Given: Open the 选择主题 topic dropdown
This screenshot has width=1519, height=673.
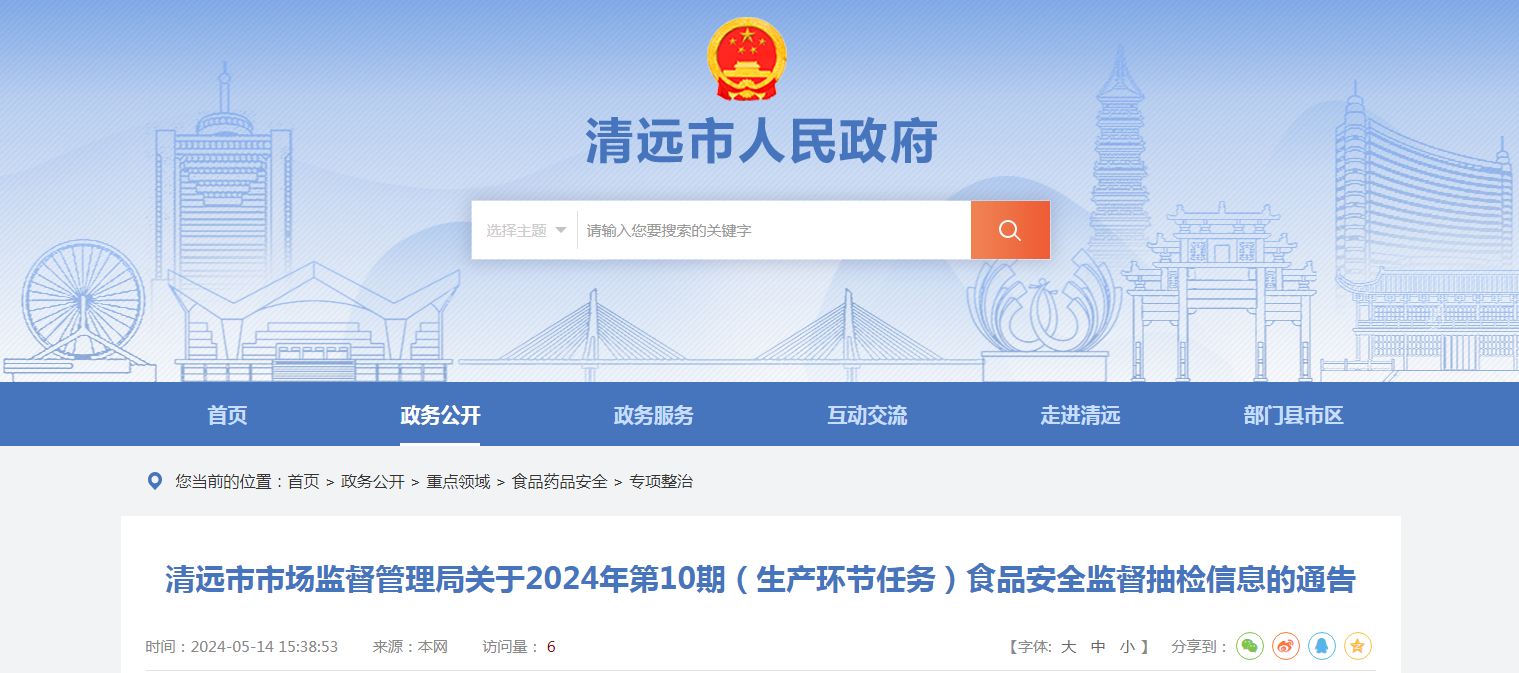Looking at the screenshot, I should [x=526, y=230].
